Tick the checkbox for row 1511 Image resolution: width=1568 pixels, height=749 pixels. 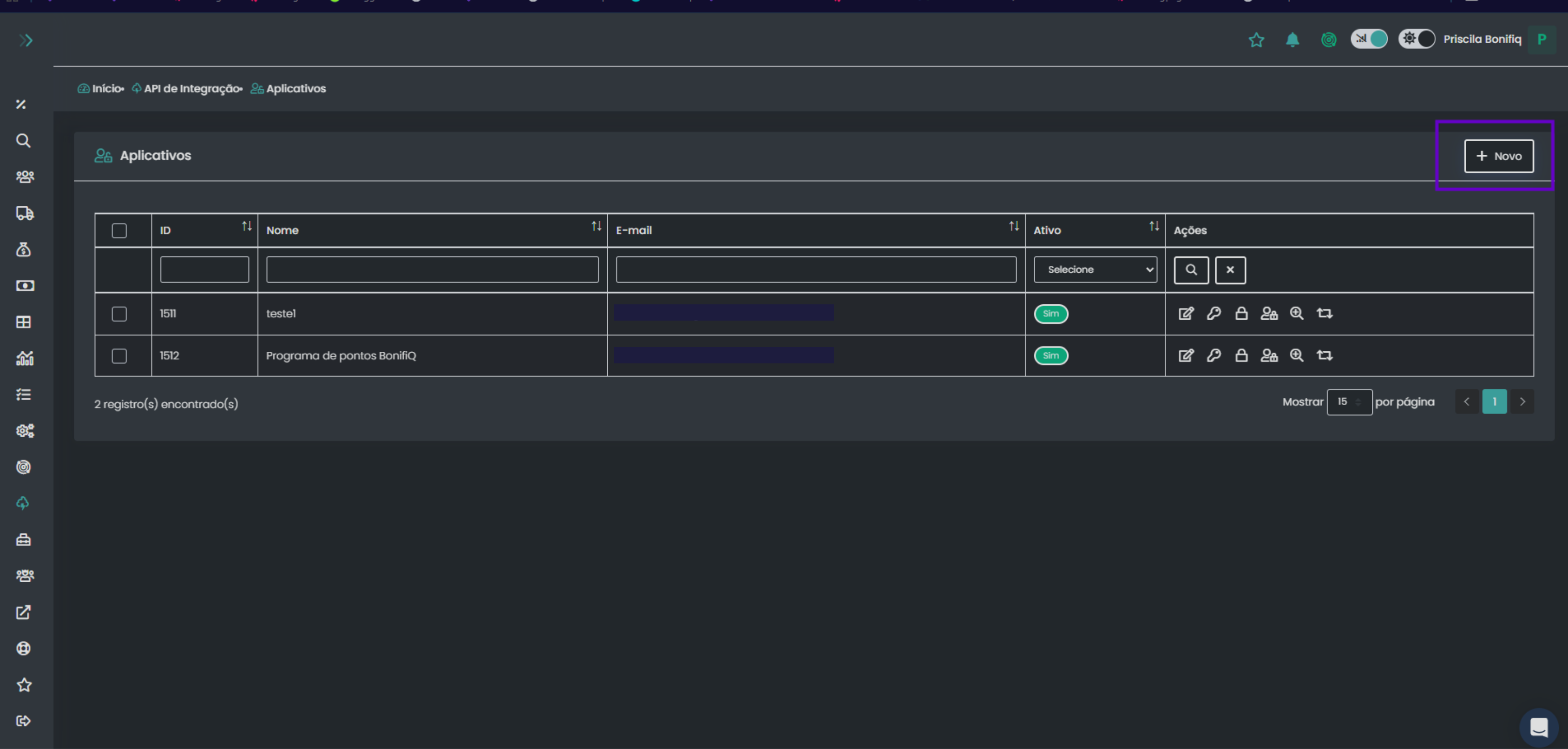[119, 314]
